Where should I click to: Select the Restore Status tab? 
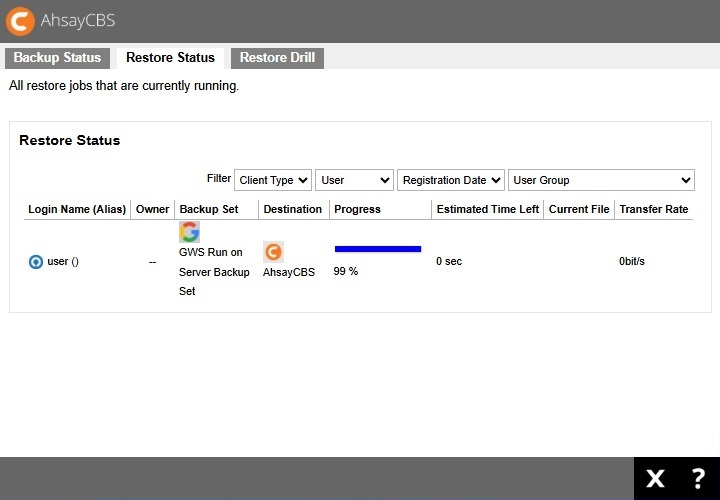tap(170, 58)
